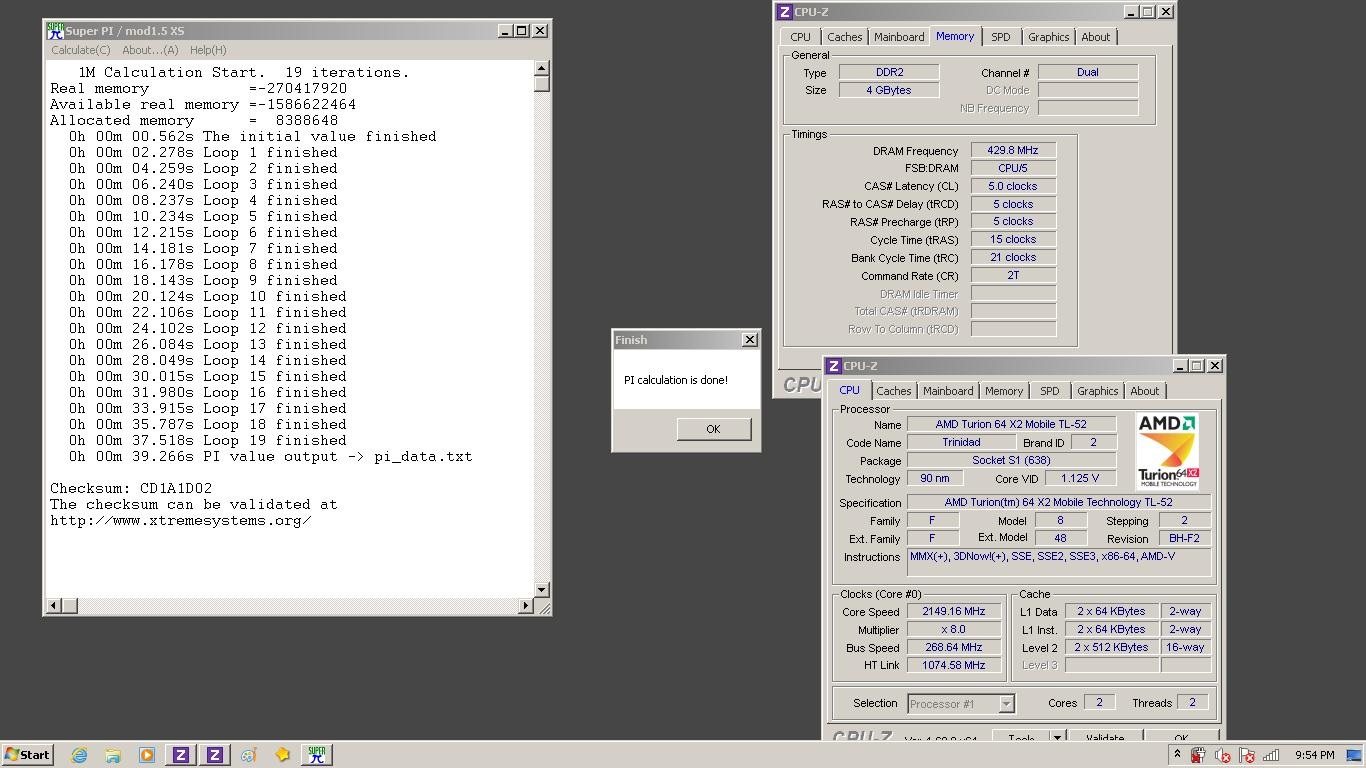The height and width of the screenshot is (768, 1366).
Task: Open Graphics tab in the Memory window
Action: (x=1048, y=37)
